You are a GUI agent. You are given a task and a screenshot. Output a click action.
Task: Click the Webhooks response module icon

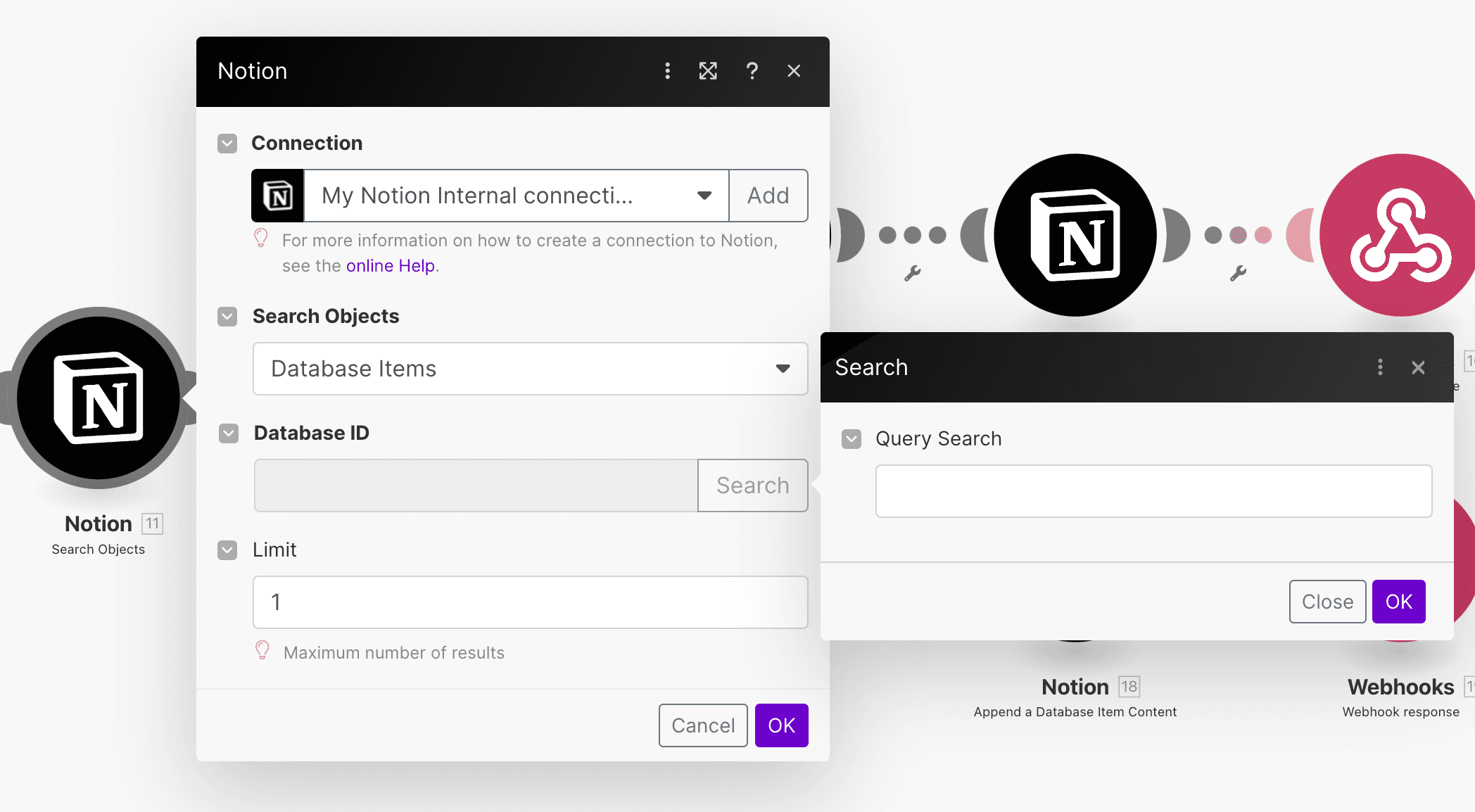(1400, 235)
